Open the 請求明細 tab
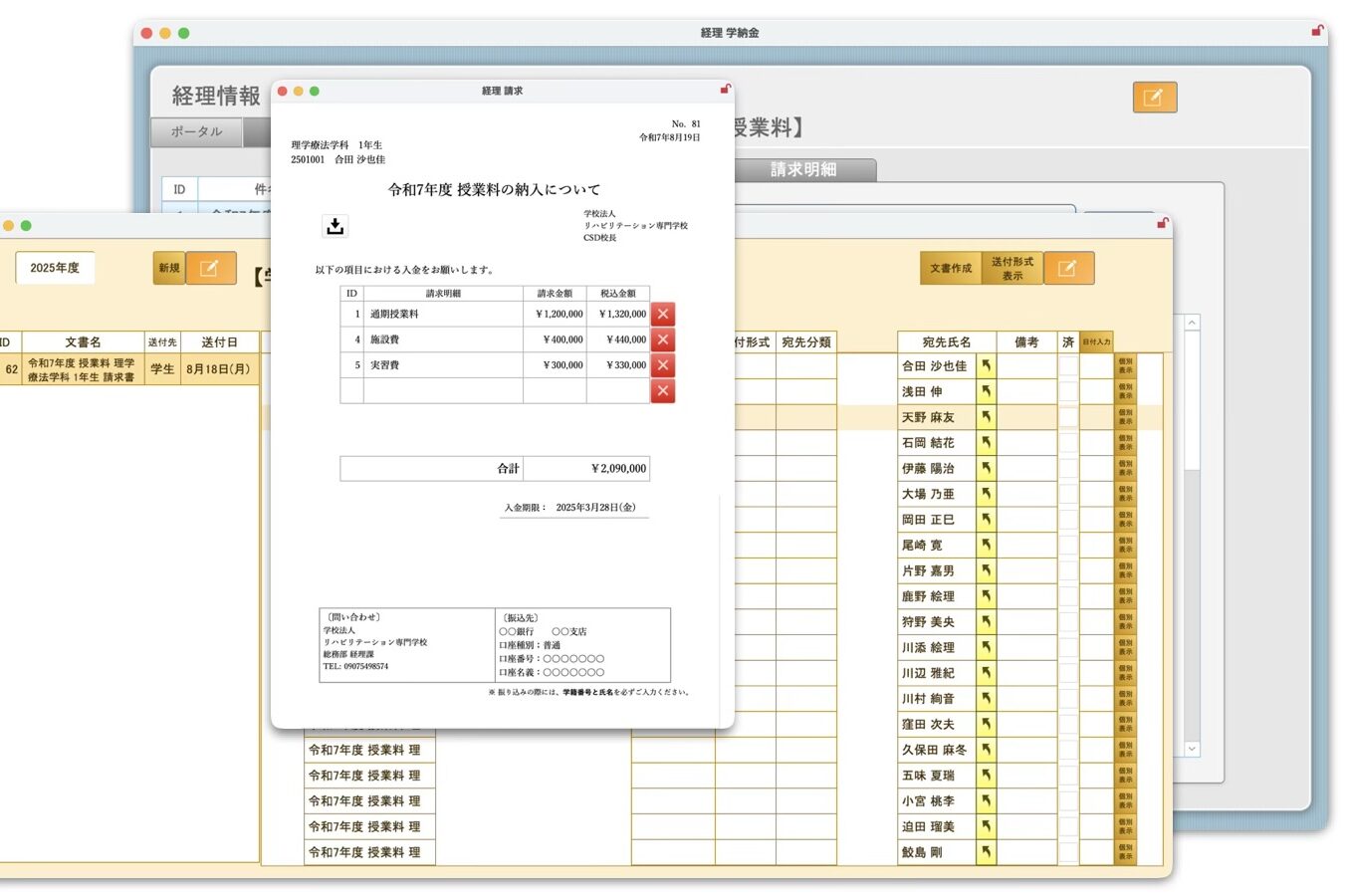This screenshot has width=1347, height=896. [x=804, y=169]
